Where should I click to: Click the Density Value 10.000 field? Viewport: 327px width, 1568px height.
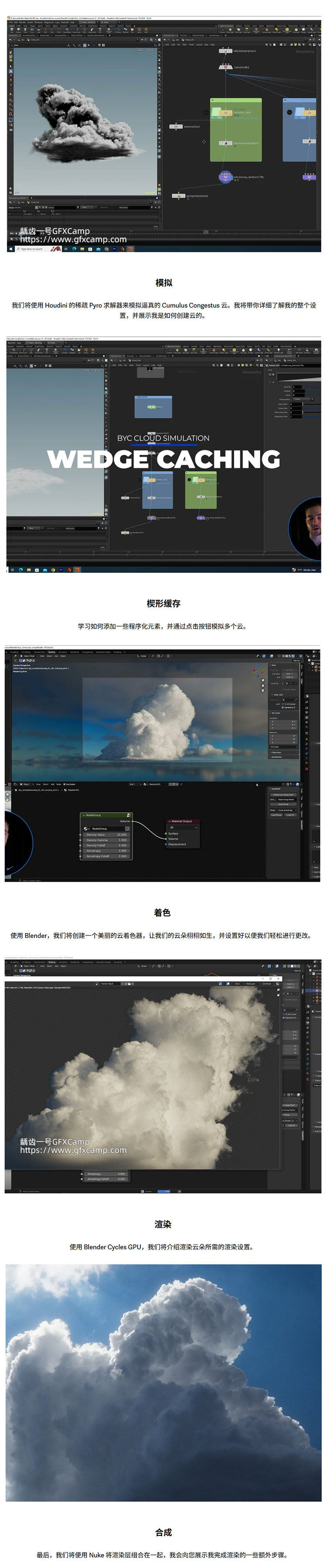pos(106,835)
